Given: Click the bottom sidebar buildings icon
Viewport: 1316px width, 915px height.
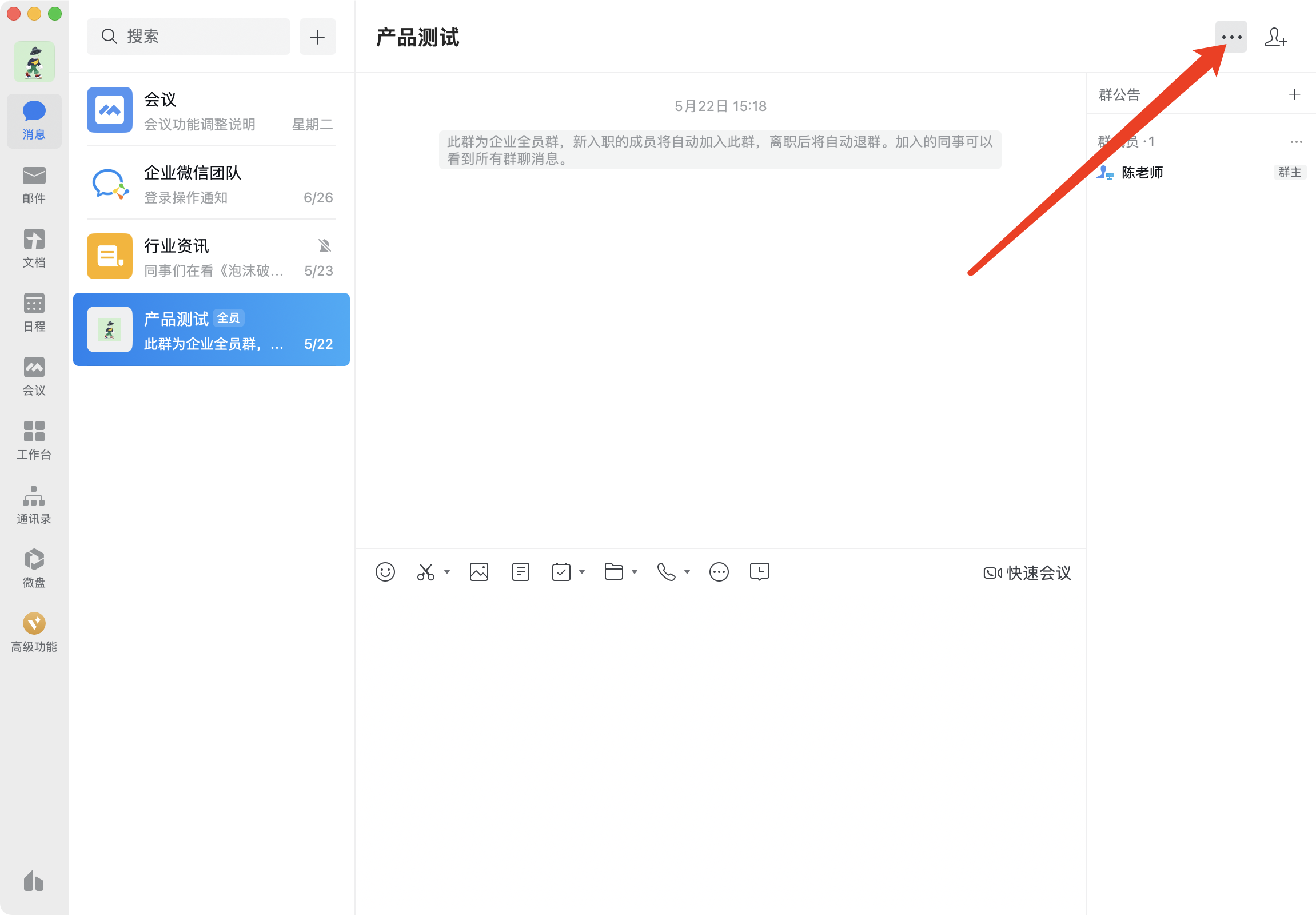Looking at the screenshot, I should point(34,881).
